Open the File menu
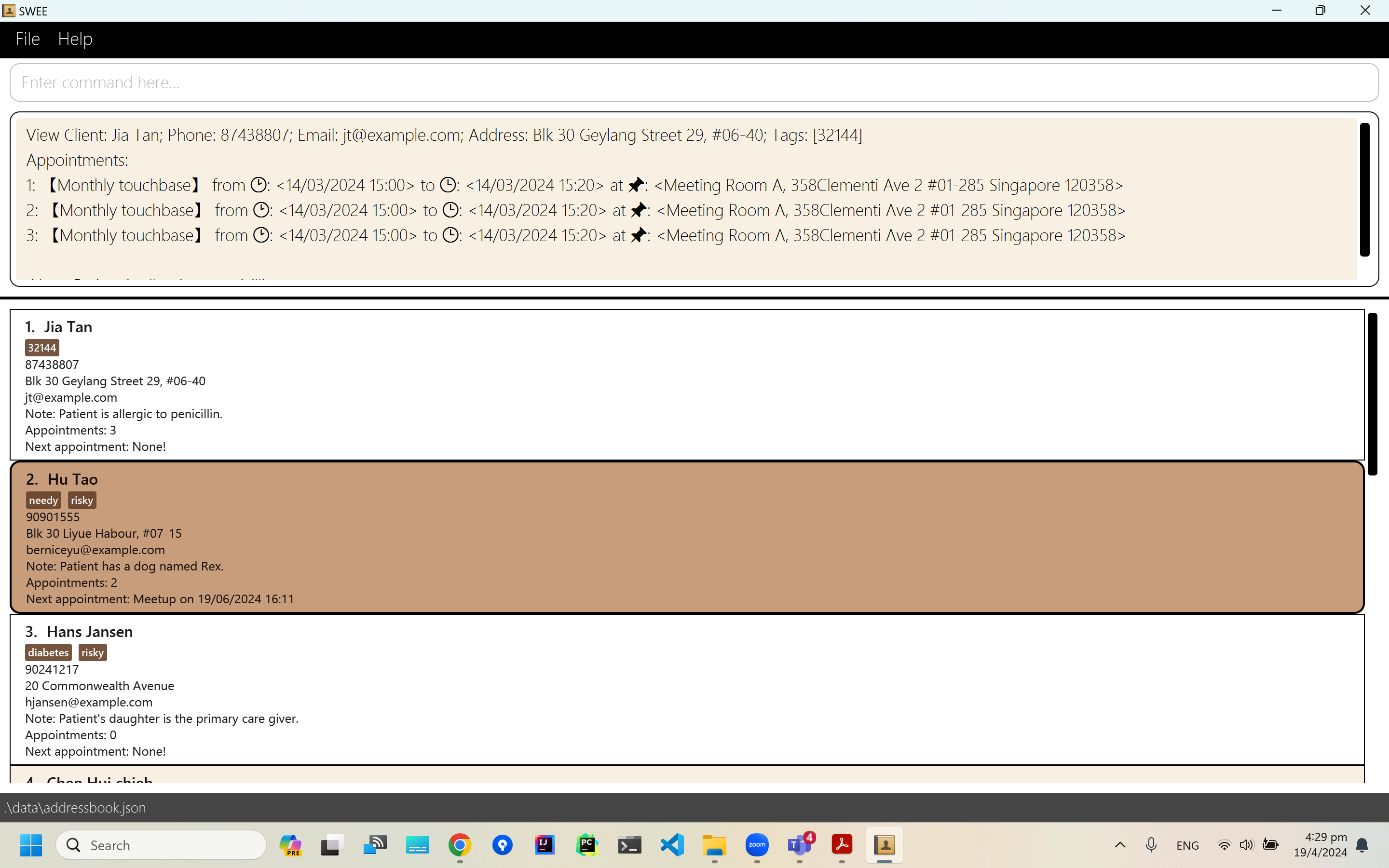 coord(27,39)
